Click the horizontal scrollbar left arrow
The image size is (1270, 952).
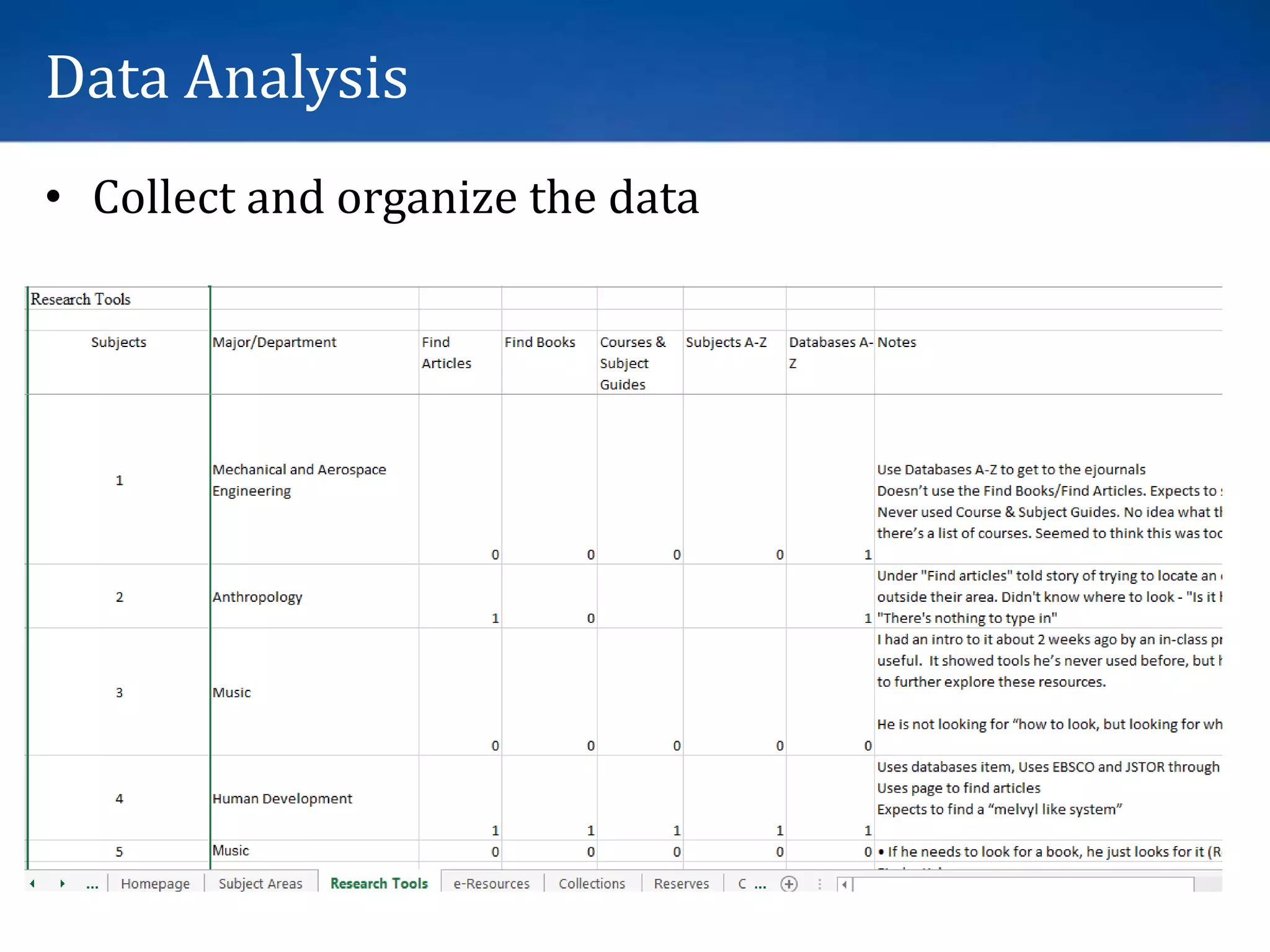[844, 884]
